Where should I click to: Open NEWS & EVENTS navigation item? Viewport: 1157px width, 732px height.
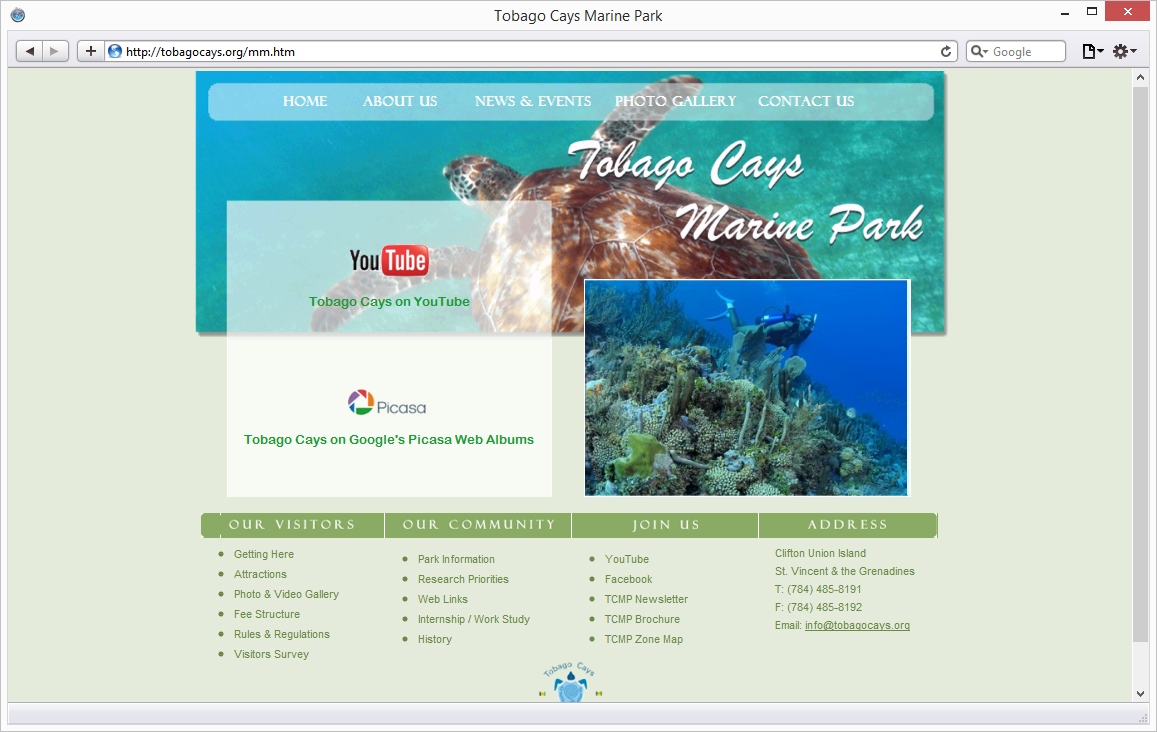coord(533,101)
